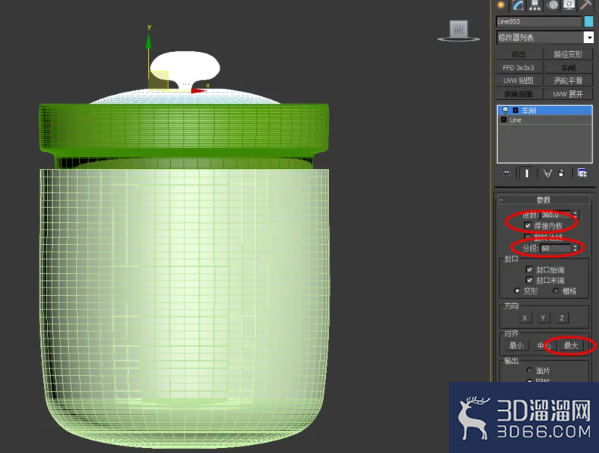Select the 栅格 radio button
599x453 pixels.
[556, 291]
